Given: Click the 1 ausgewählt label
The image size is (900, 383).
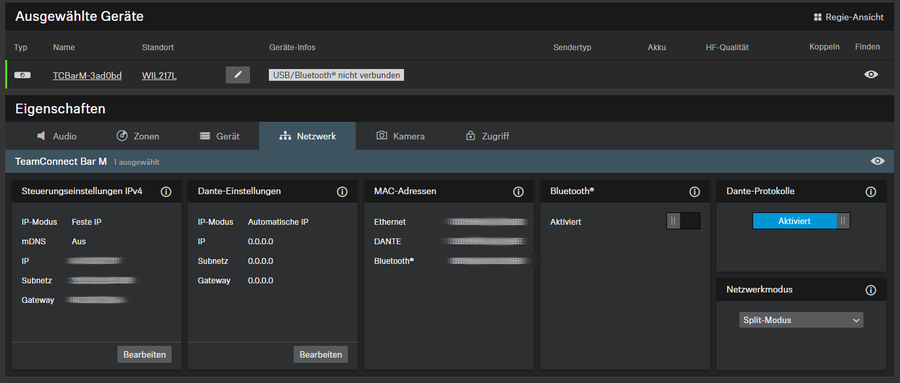Looking at the screenshot, I should tap(136, 163).
